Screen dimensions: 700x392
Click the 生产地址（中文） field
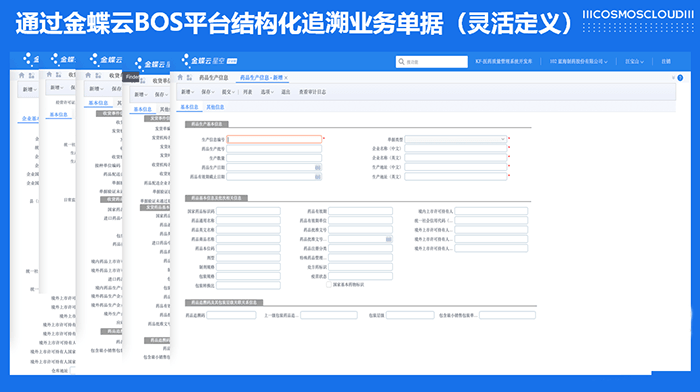455,167
